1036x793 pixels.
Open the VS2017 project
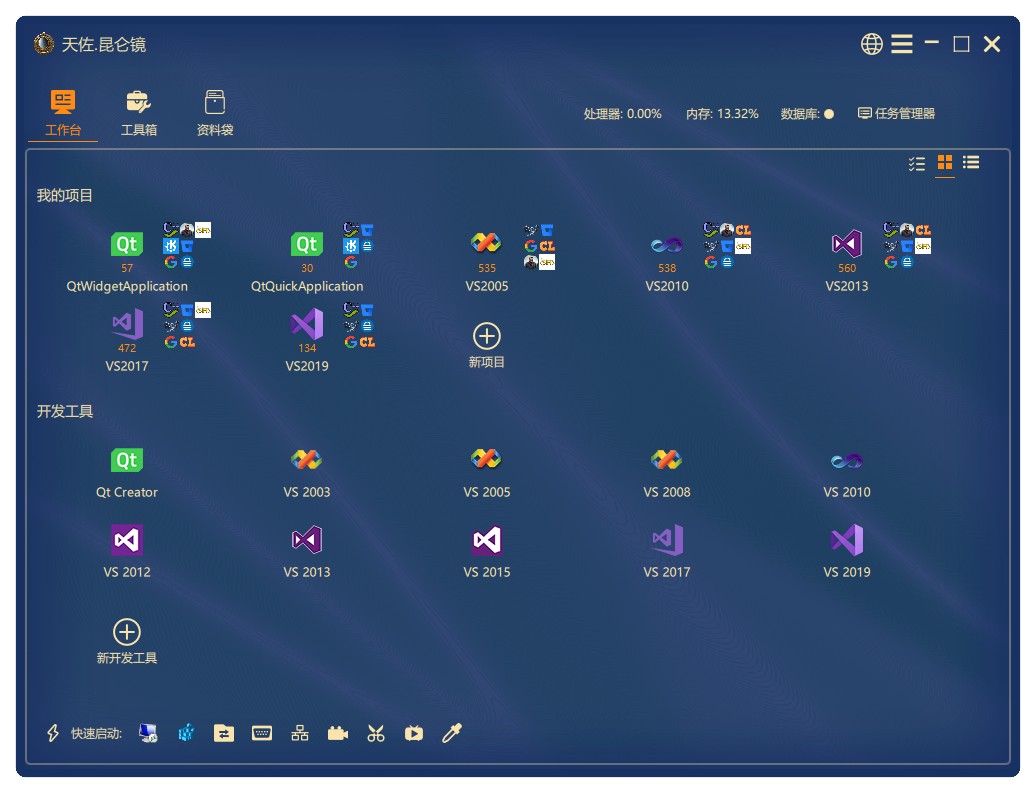(x=127, y=338)
